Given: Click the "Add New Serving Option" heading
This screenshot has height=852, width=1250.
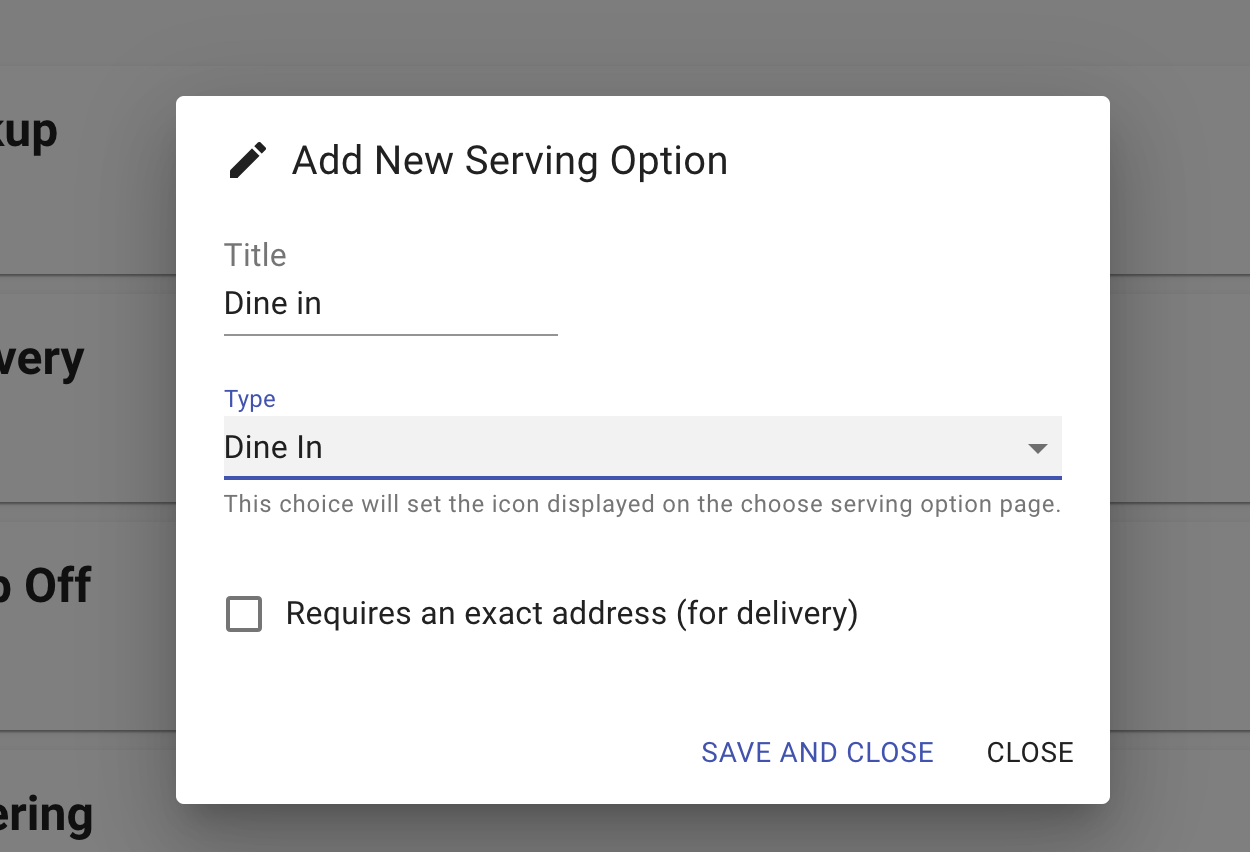Looking at the screenshot, I should [x=510, y=160].
